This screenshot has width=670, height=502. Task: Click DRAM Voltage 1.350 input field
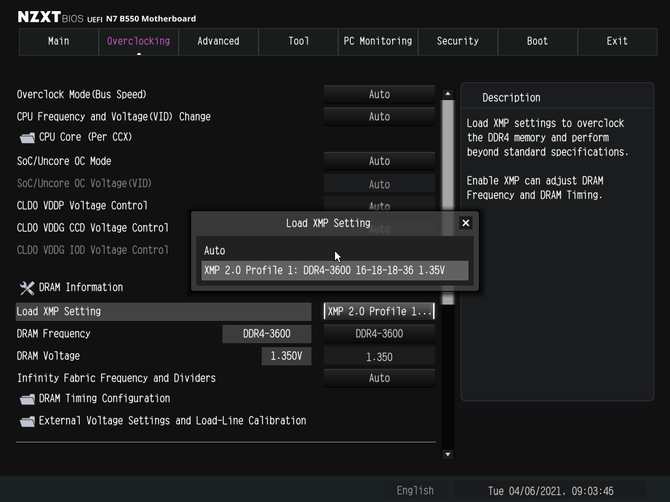379,357
